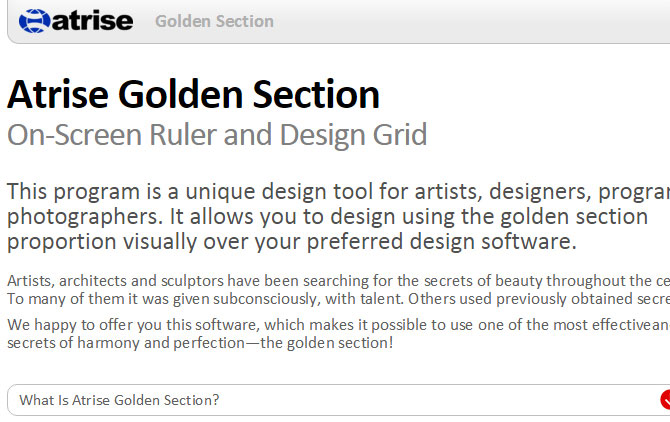670x422 pixels.
Task: Click the blue Atrise globe logo icon
Action: pos(35,21)
